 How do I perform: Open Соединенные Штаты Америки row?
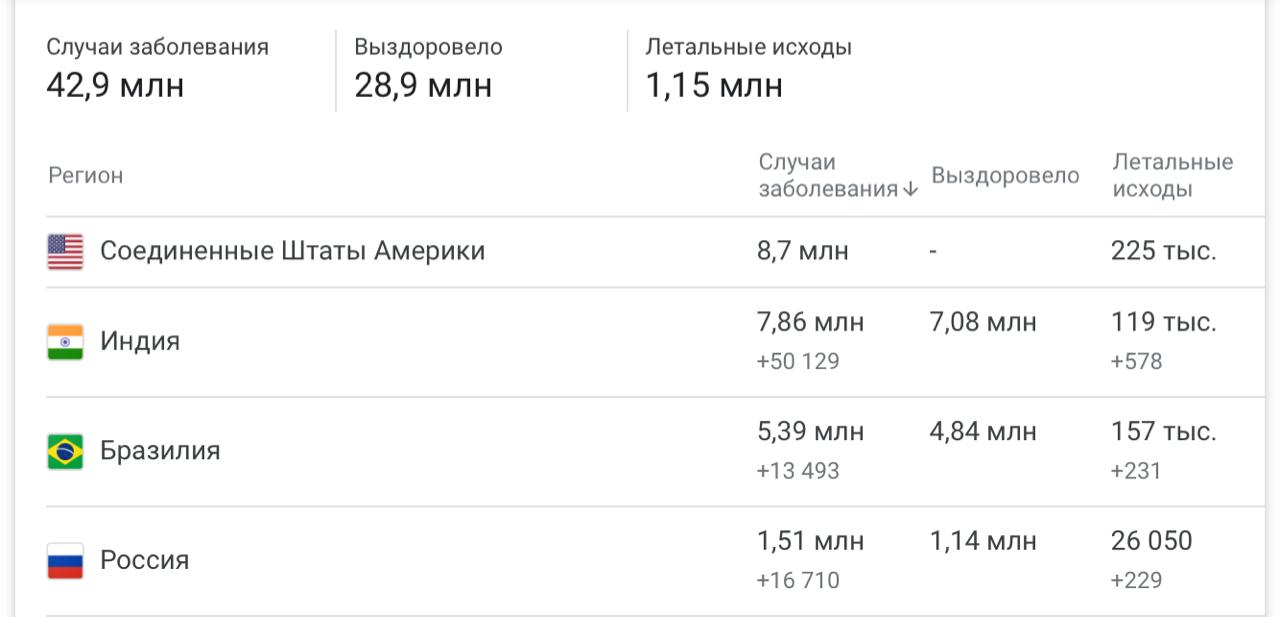pos(292,251)
